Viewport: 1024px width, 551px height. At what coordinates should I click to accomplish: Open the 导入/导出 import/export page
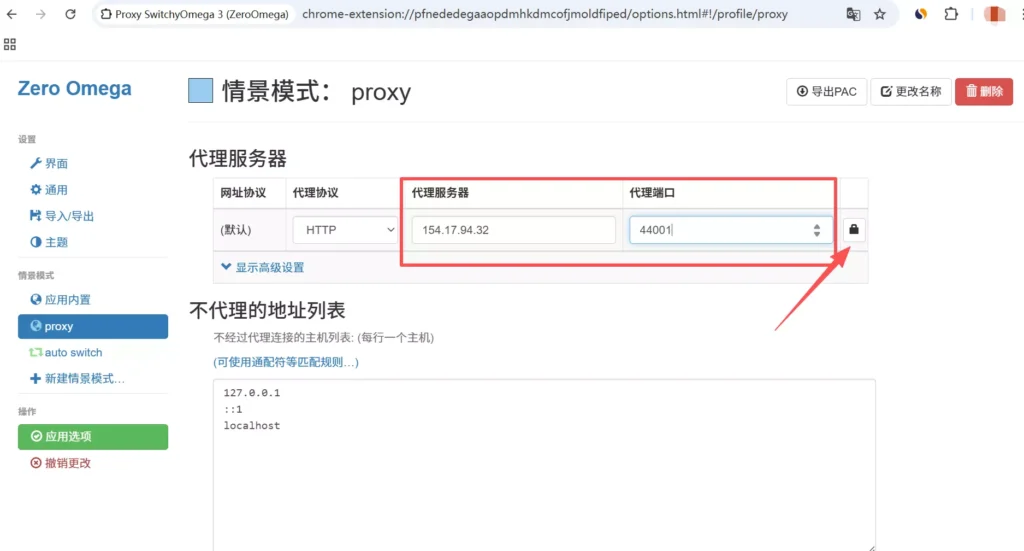coord(68,216)
